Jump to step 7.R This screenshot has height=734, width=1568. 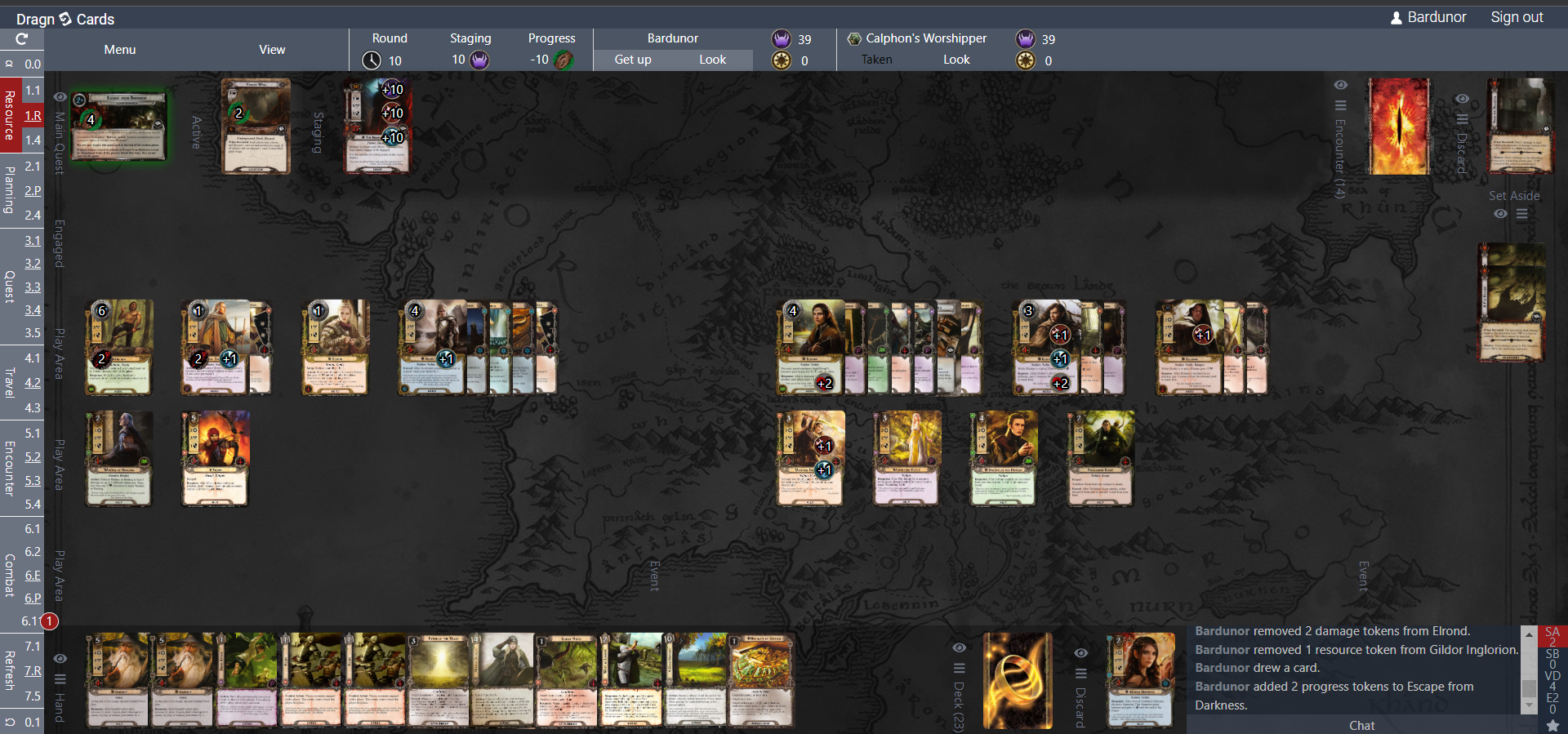click(x=33, y=671)
